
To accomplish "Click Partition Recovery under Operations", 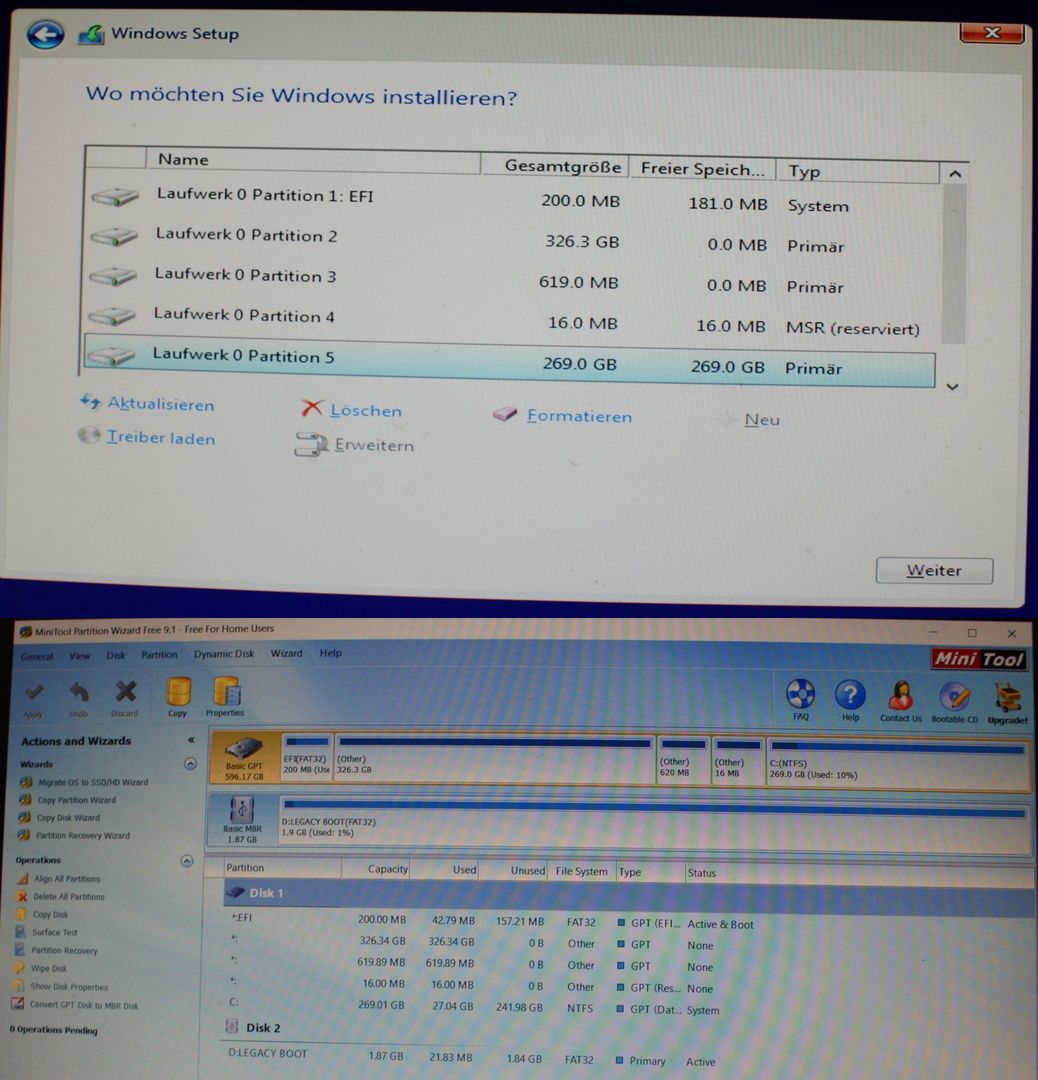I will (56, 951).
